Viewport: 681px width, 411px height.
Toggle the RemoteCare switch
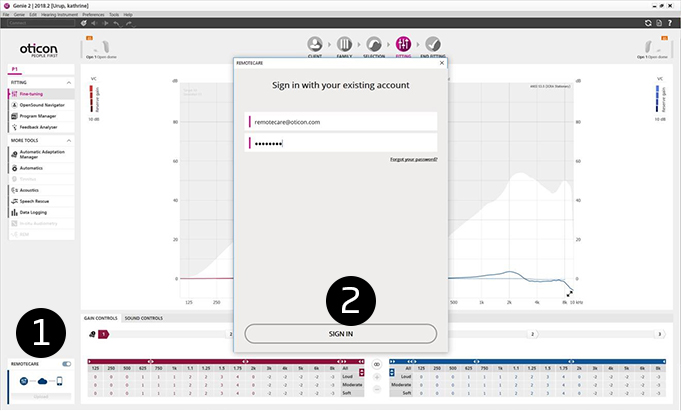click(66, 364)
